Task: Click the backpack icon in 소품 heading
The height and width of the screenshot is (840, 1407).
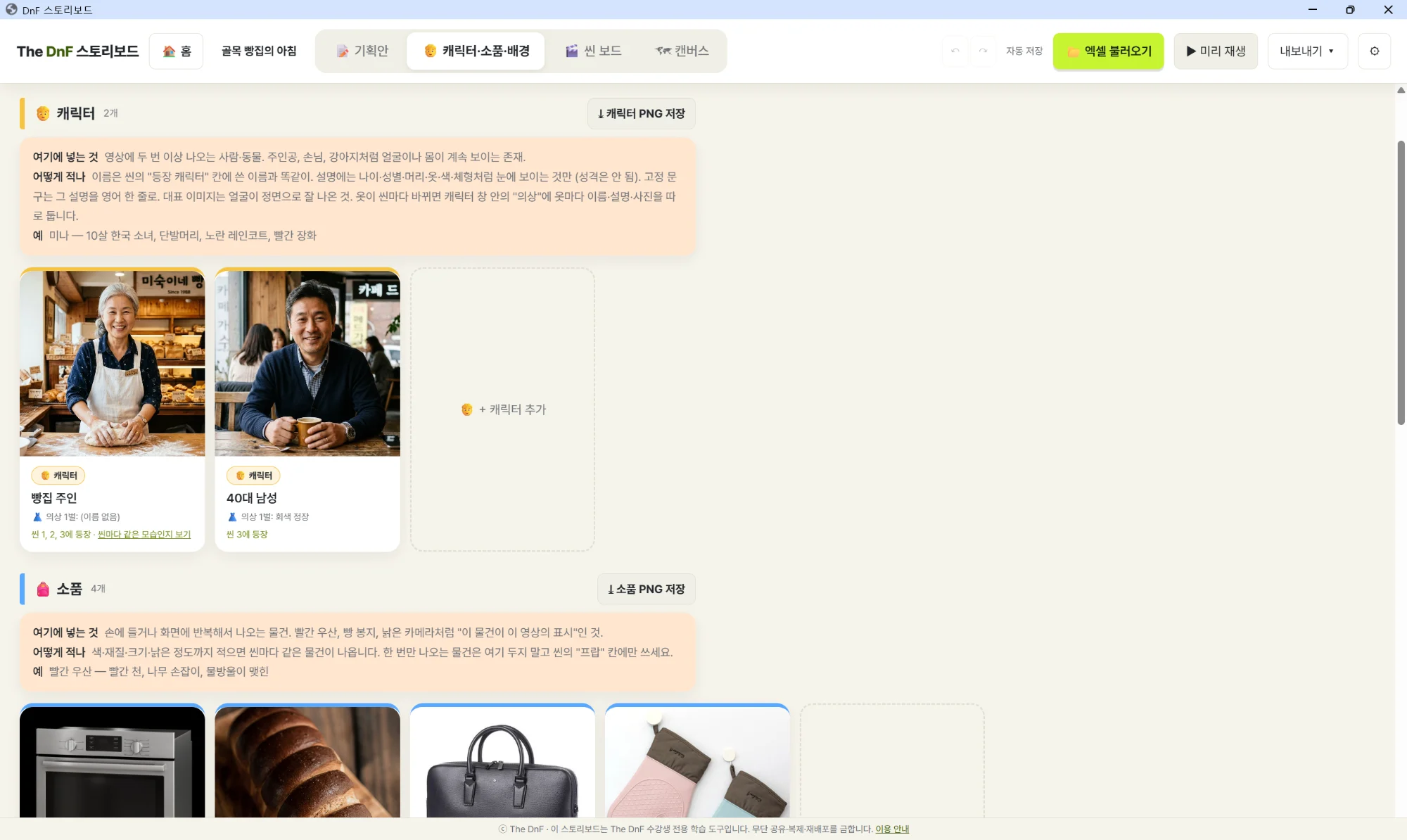Action: pyautogui.click(x=43, y=589)
